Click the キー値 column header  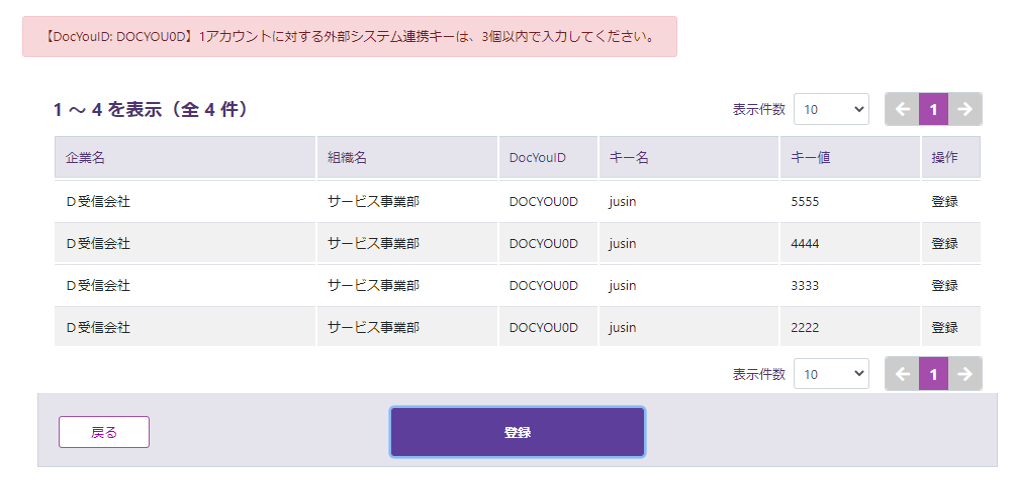point(849,158)
